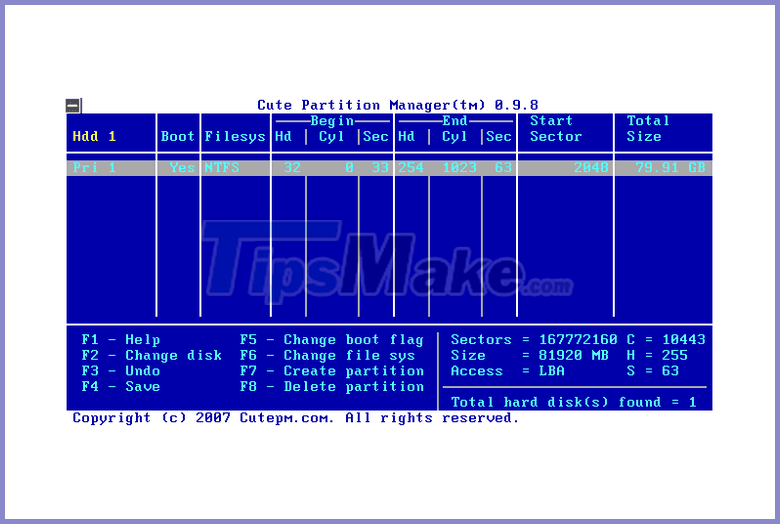Click the End cylinder value 1023
Viewport: 780px width, 524px height.
pyautogui.click(x=459, y=168)
